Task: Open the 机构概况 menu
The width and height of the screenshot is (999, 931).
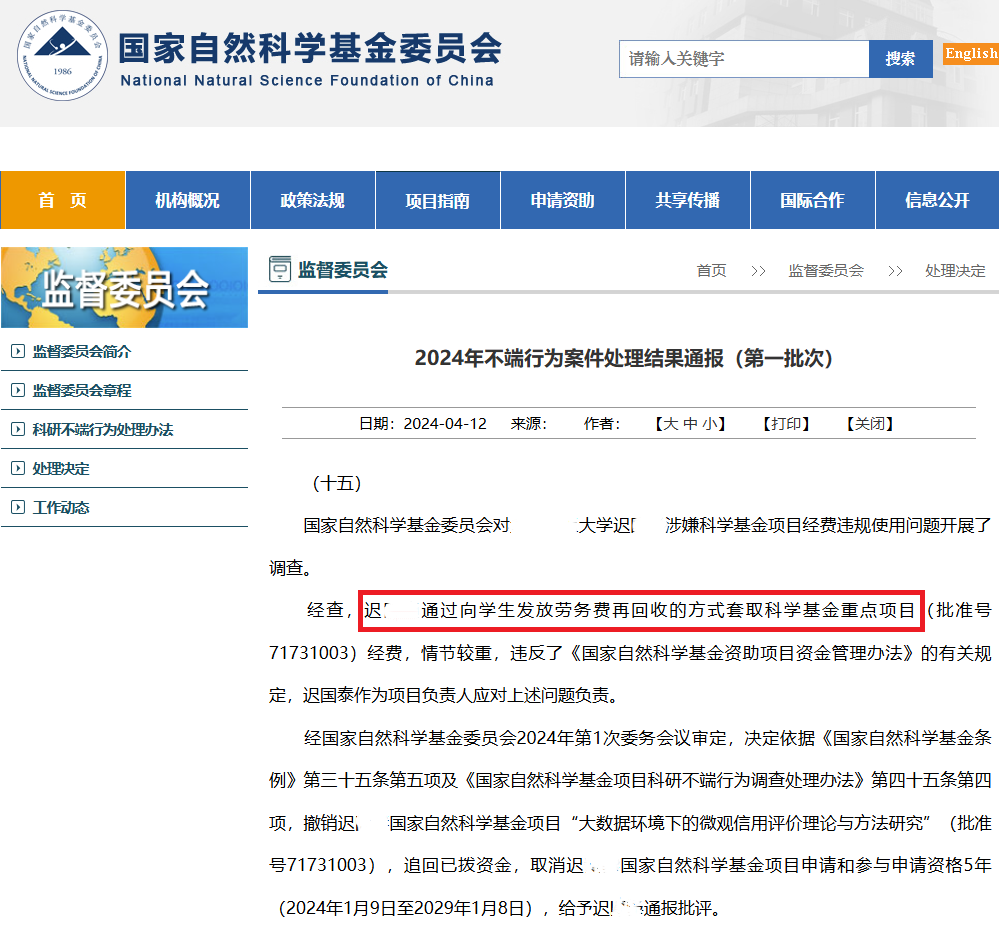Action: [x=187, y=200]
